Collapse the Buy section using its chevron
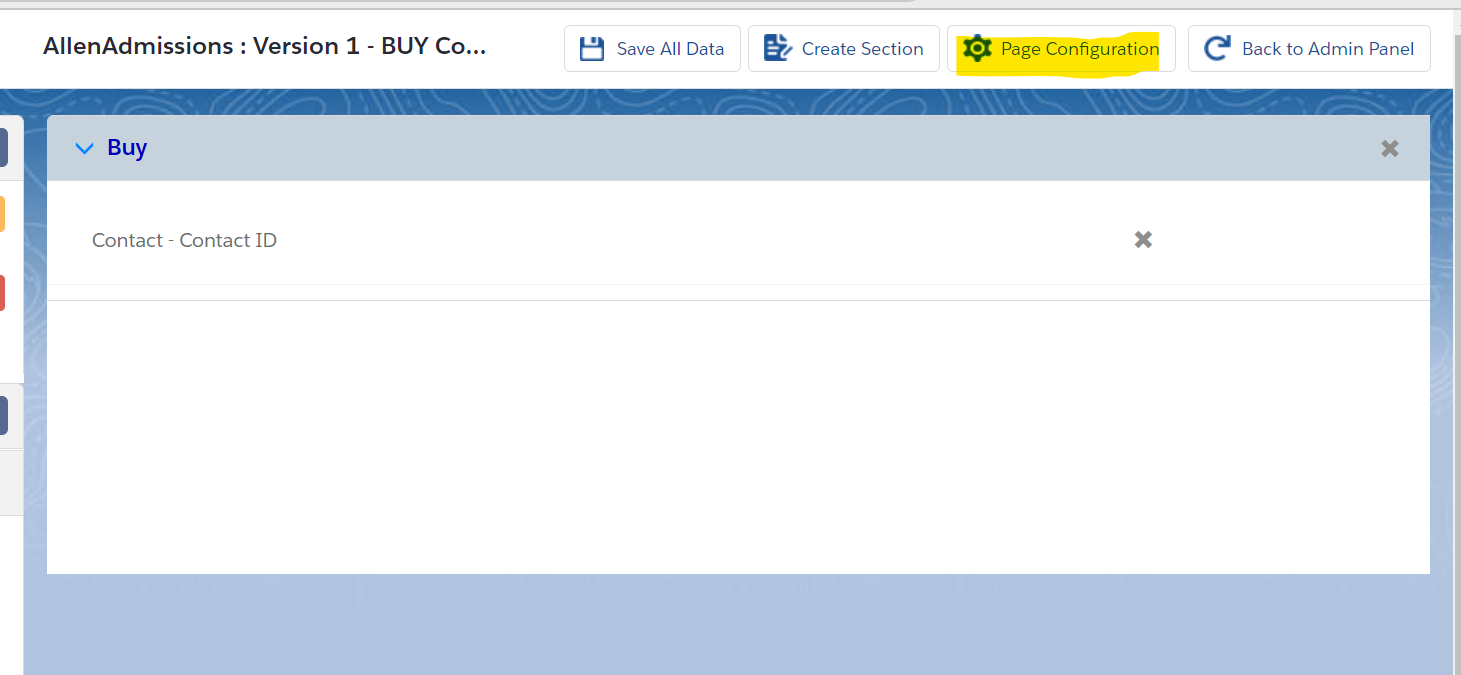The image size is (1461, 675). (85, 148)
